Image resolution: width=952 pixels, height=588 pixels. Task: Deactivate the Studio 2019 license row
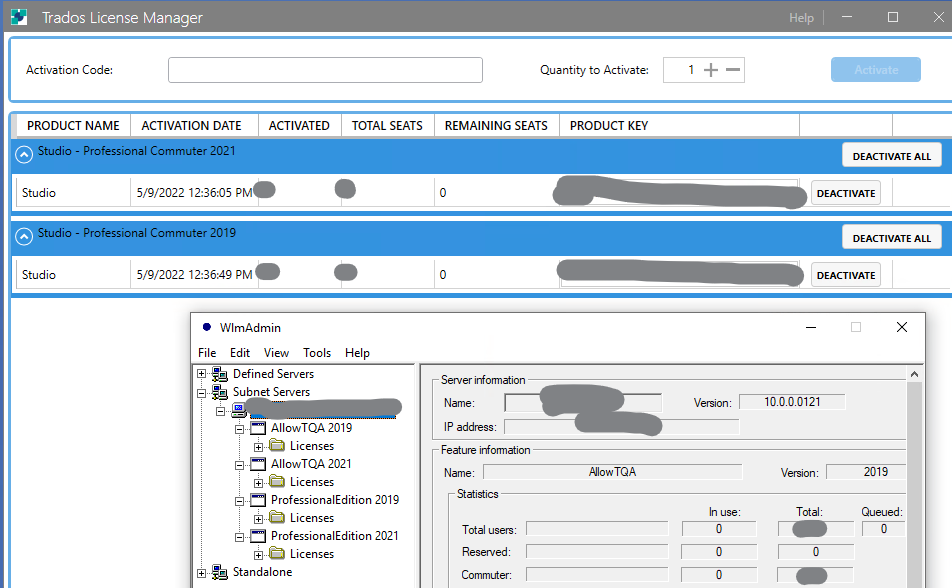[846, 275]
